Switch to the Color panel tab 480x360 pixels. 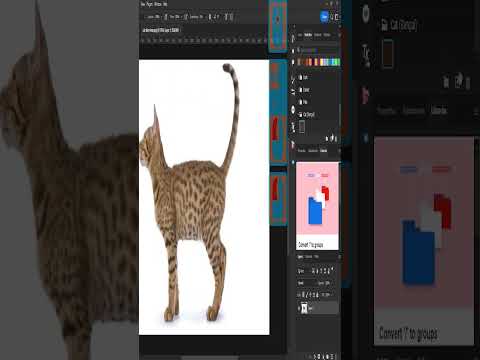(300, 35)
